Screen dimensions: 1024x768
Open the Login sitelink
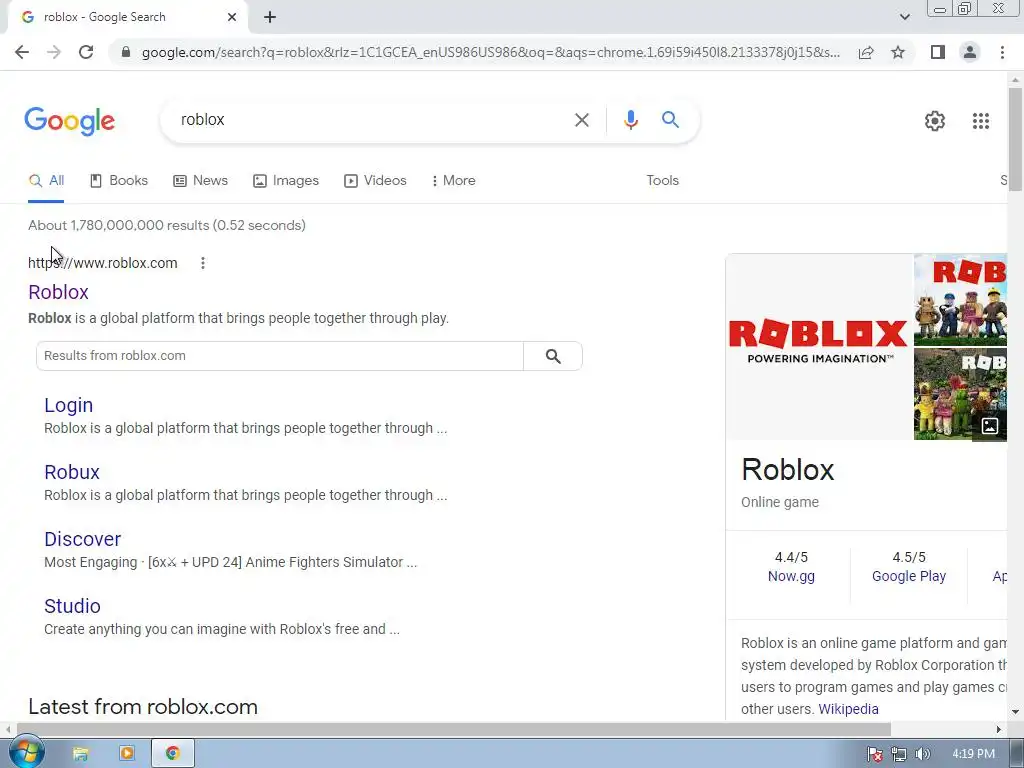tap(69, 405)
